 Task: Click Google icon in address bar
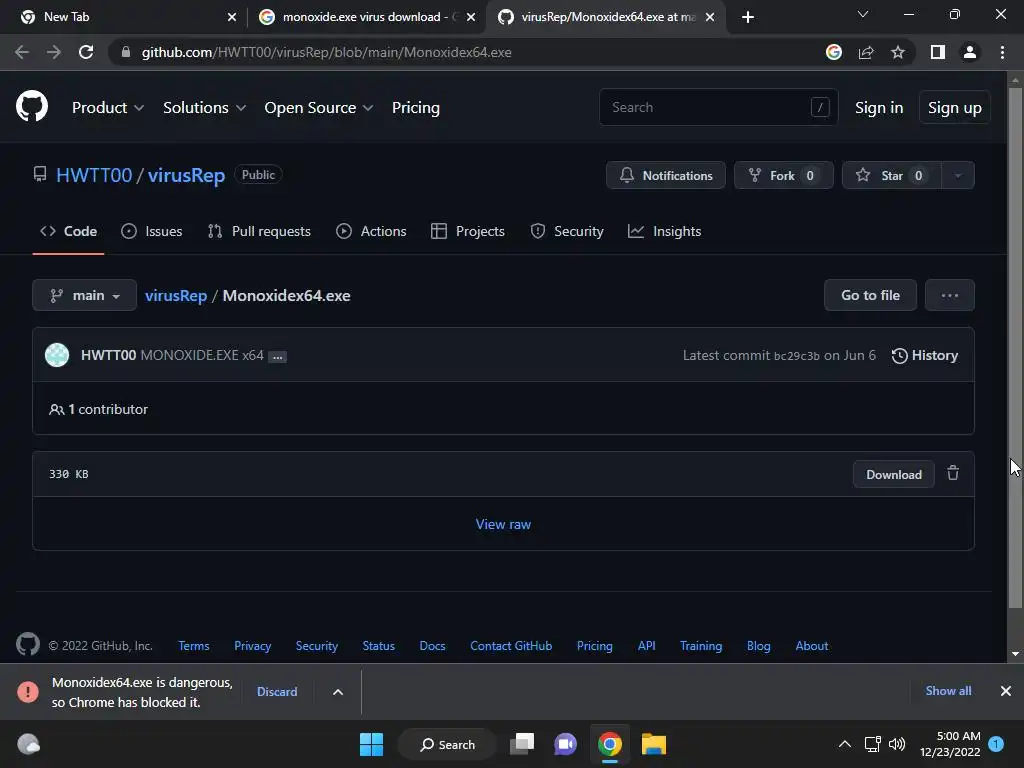[x=834, y=52]
